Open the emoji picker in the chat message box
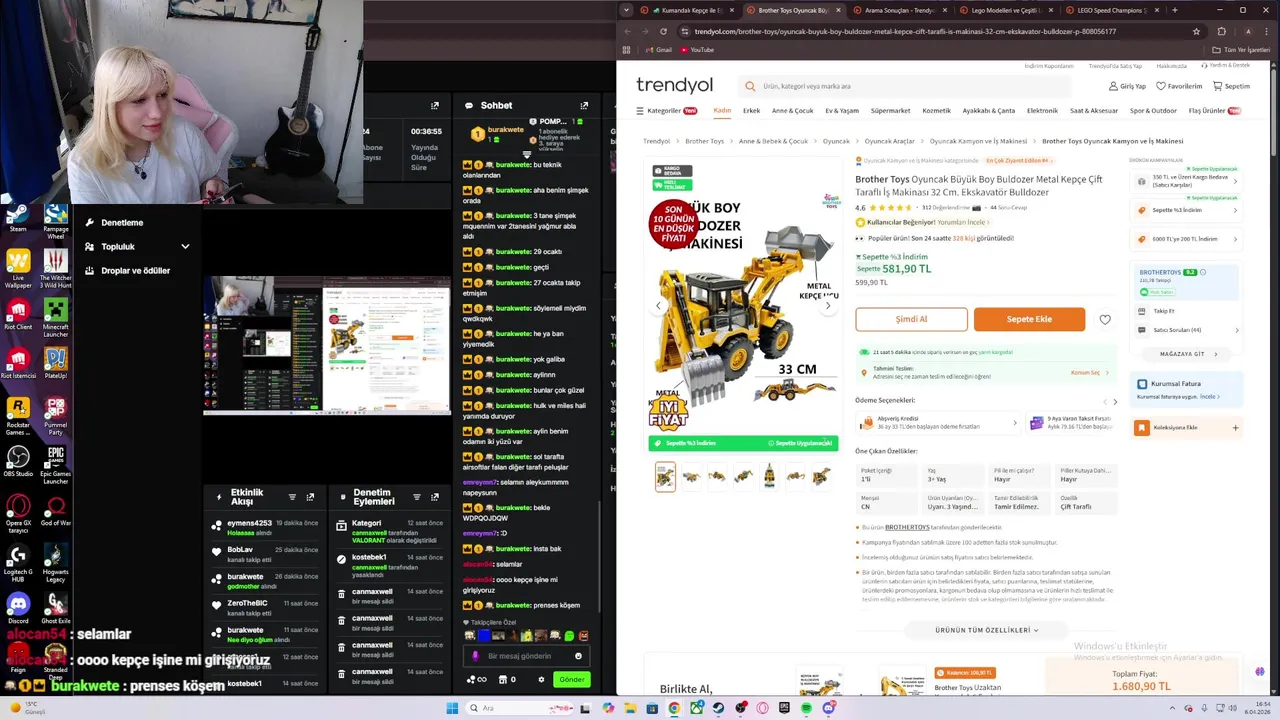1280x720 pixels. click(x=578, y=656)
